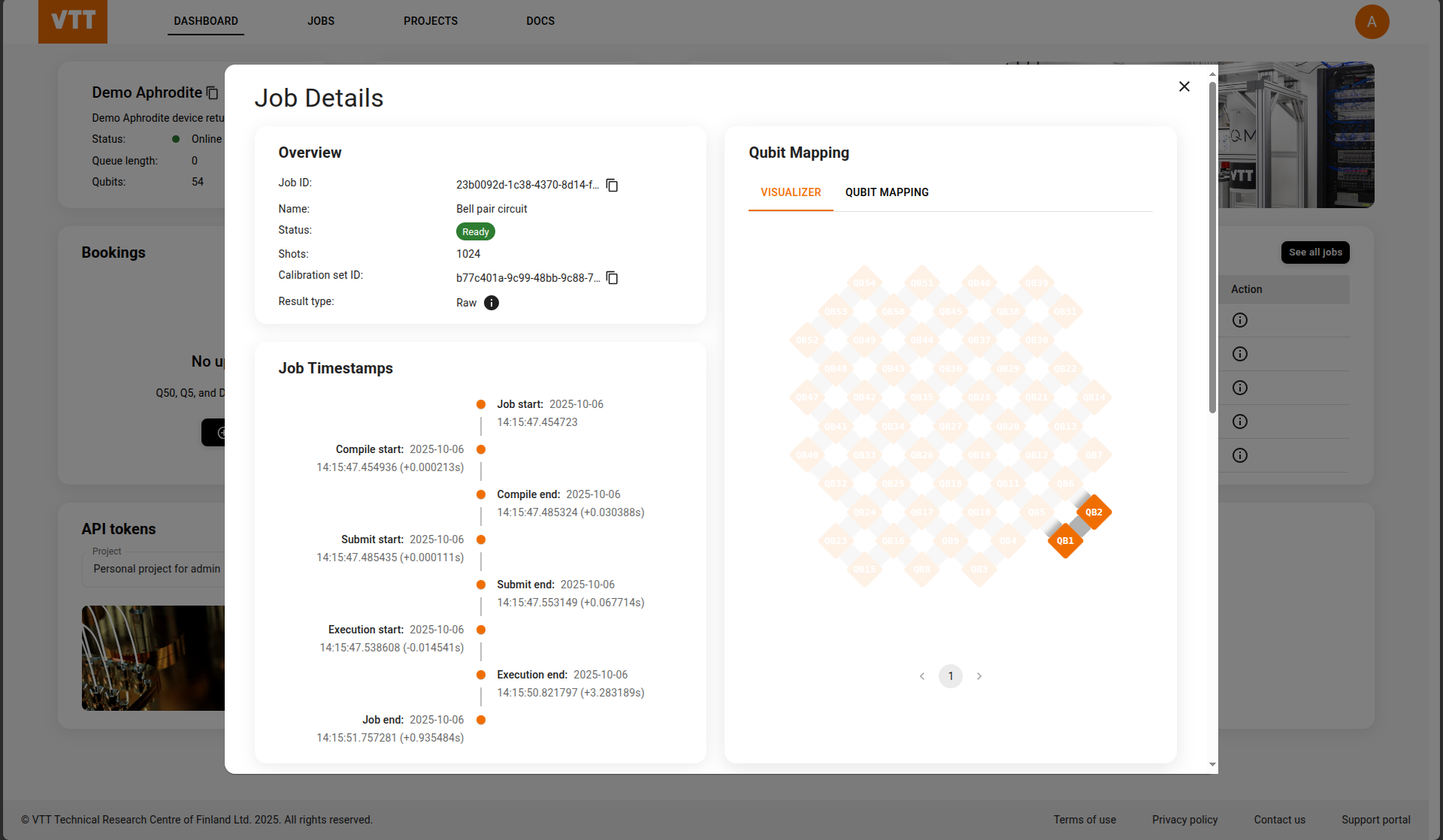
Task: Switch to the Qubit Mapping tab
Action: 887,192
